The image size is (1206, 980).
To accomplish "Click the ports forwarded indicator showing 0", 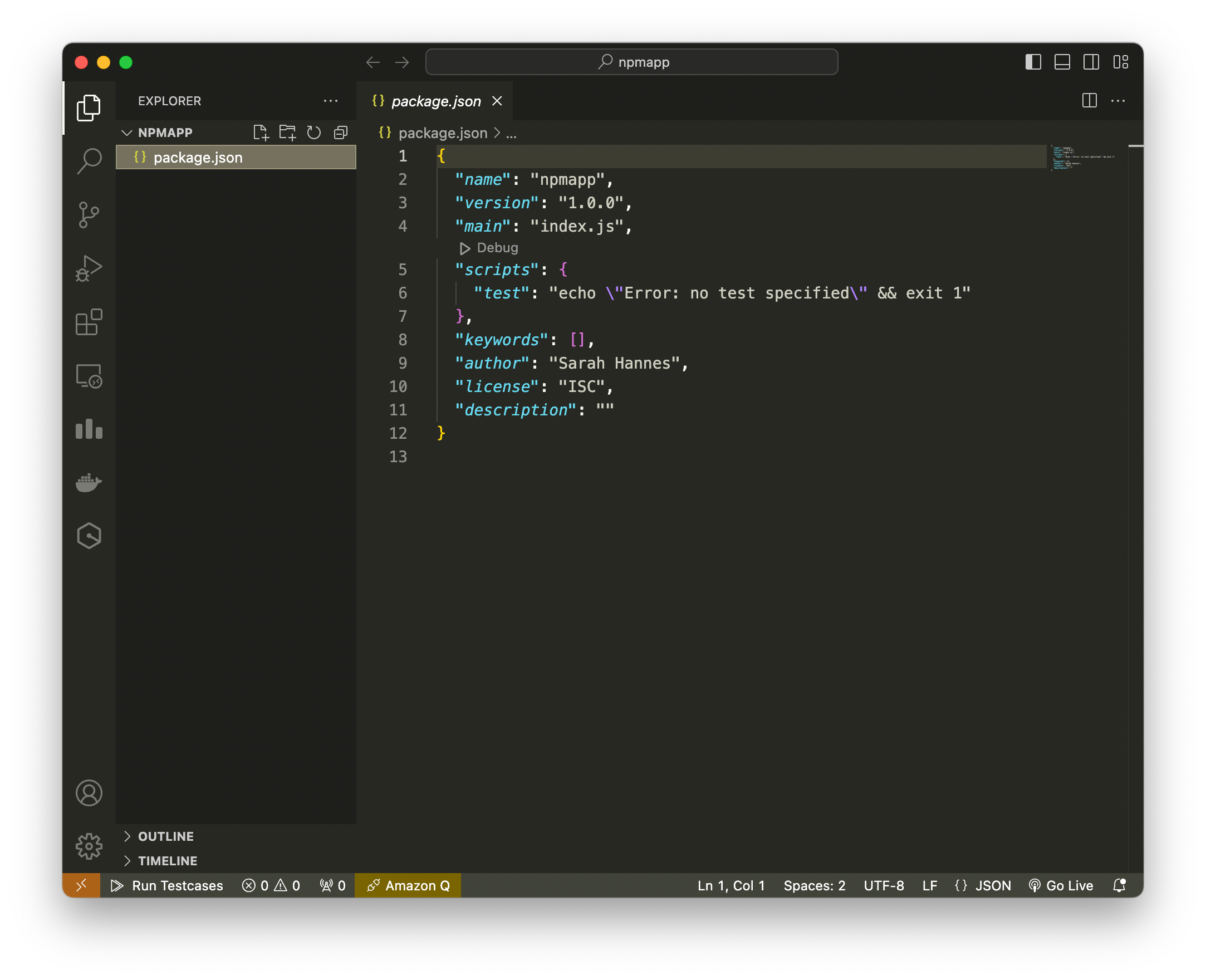I will click(332, 886).
